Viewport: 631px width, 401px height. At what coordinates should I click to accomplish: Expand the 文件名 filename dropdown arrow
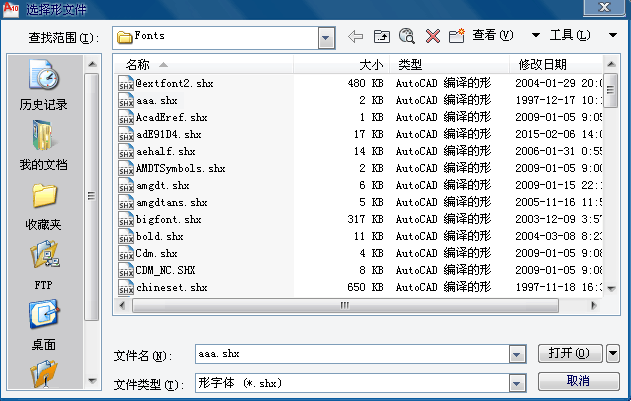click(517, 354)
